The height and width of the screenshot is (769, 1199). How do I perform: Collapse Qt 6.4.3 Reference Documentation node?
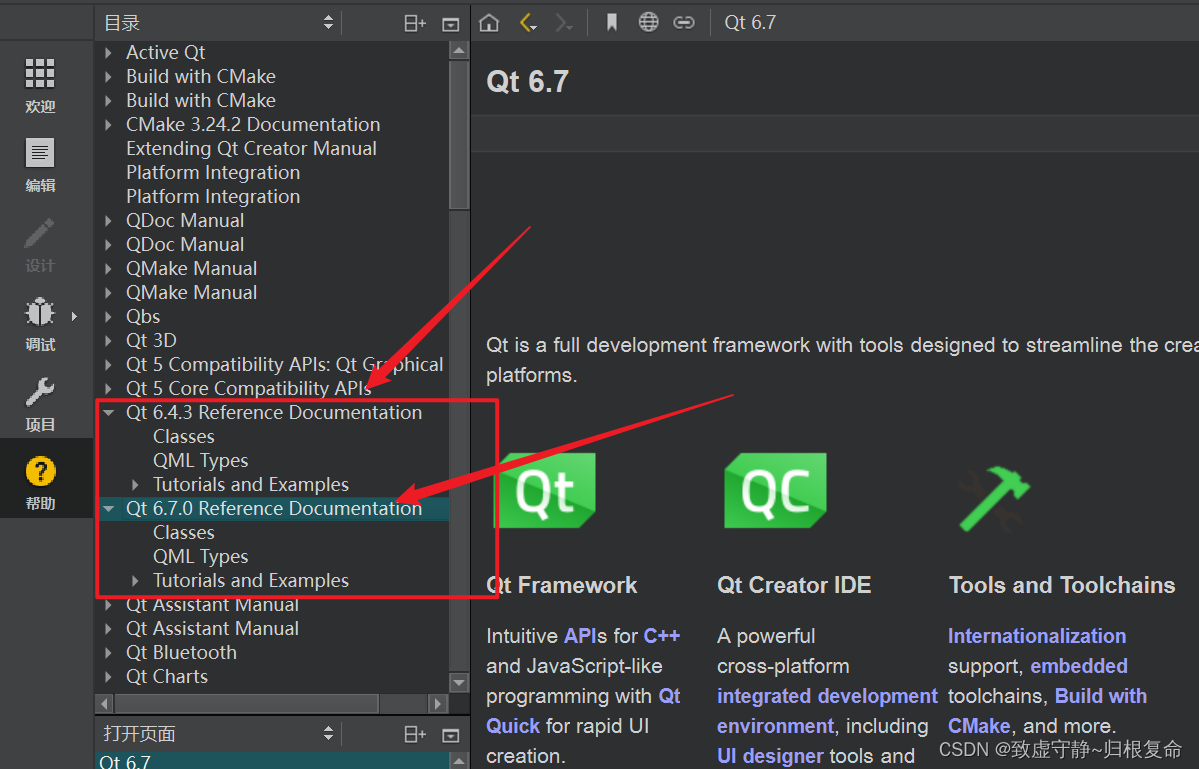point(109,413)
